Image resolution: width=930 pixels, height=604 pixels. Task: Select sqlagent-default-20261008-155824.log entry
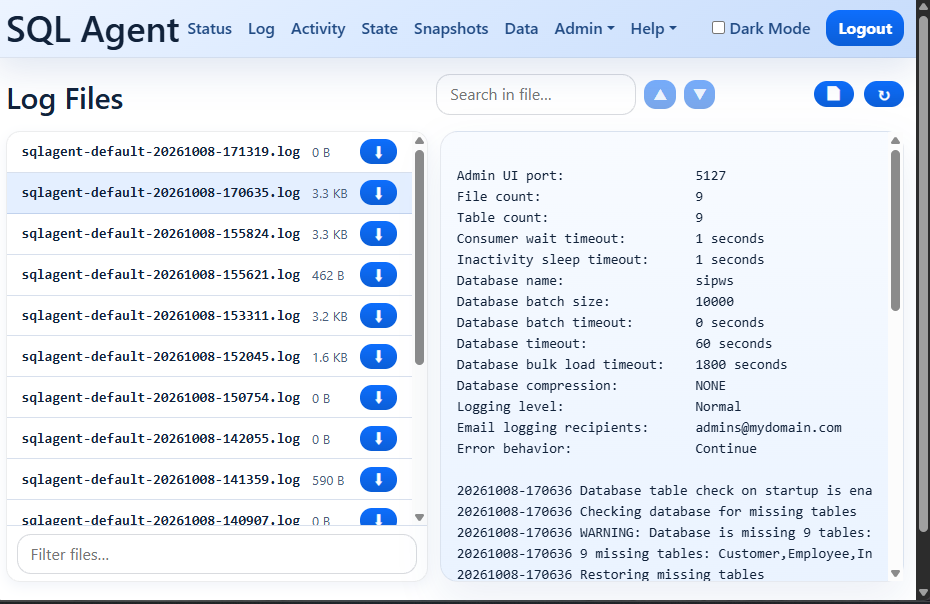209,234
